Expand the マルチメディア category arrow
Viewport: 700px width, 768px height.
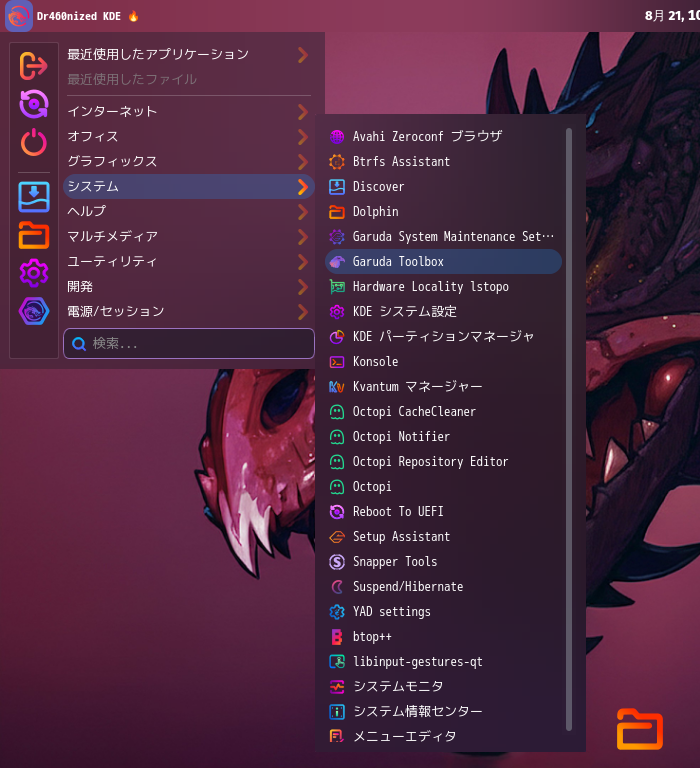tap(303, 237)
